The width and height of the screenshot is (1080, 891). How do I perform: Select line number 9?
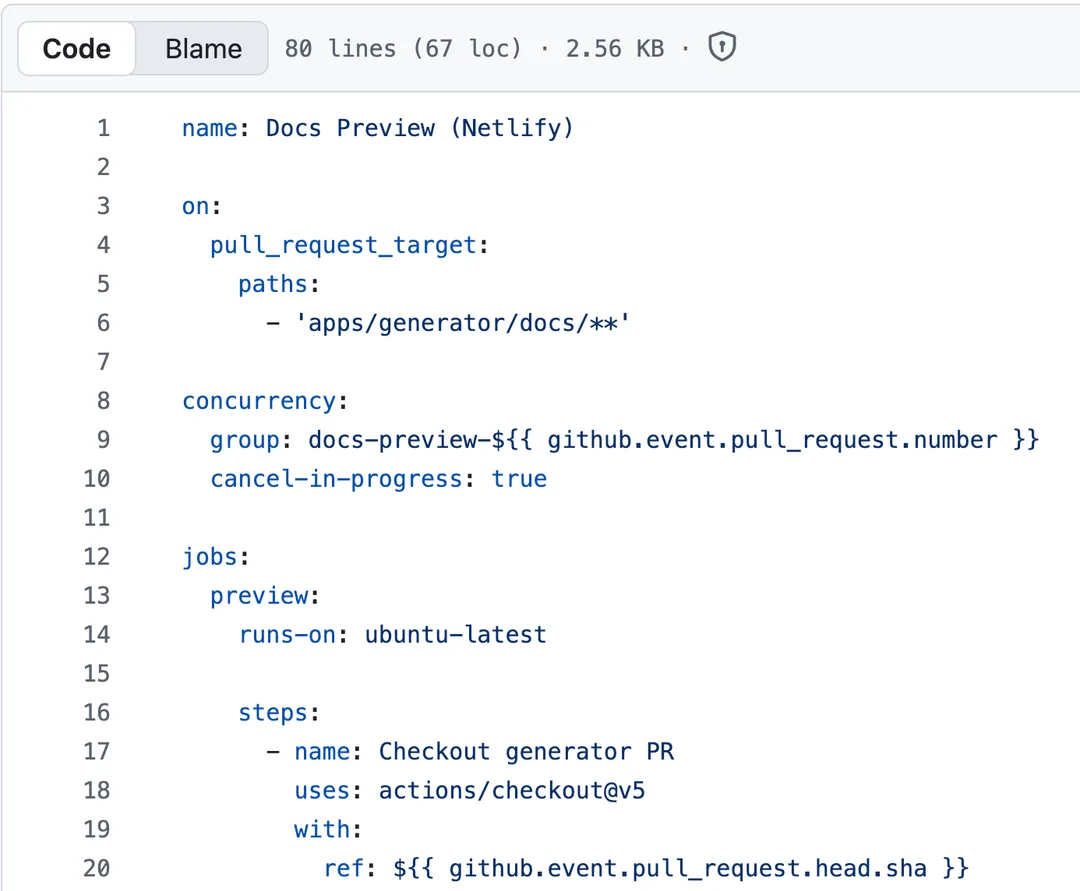click(x=103, y=439)
